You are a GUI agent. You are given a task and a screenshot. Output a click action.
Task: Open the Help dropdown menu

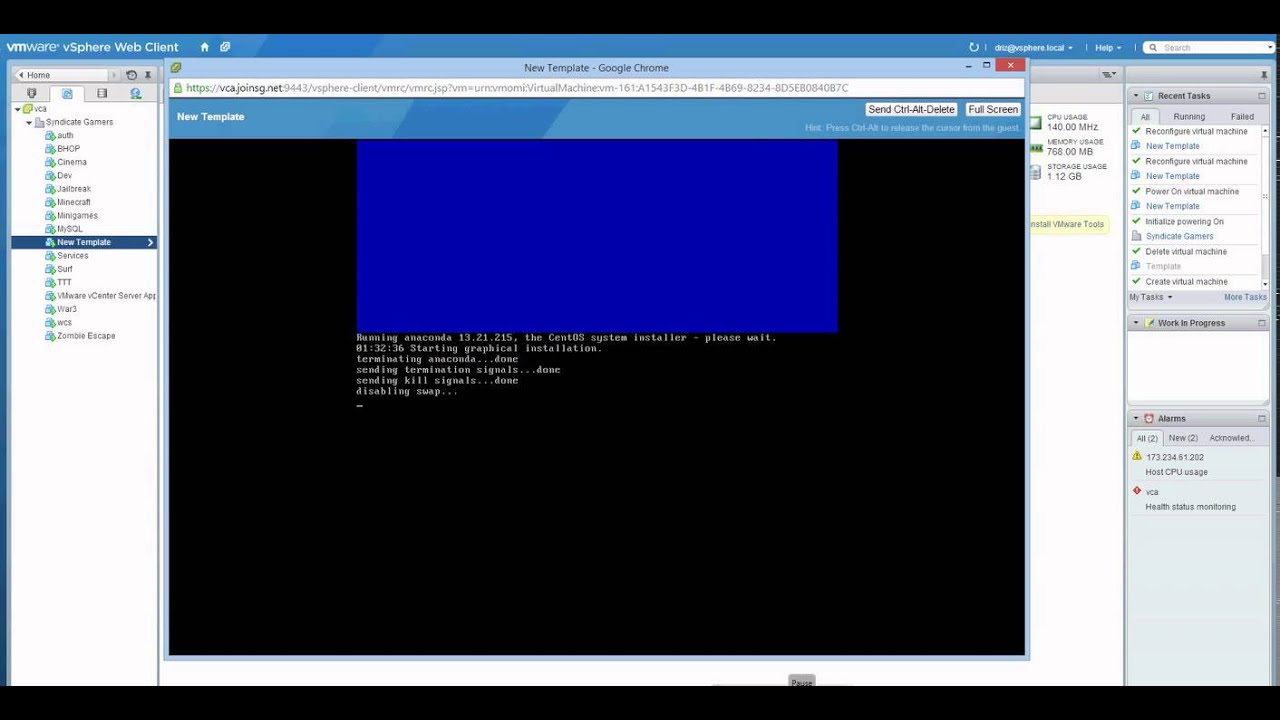tap(1107, 48)
